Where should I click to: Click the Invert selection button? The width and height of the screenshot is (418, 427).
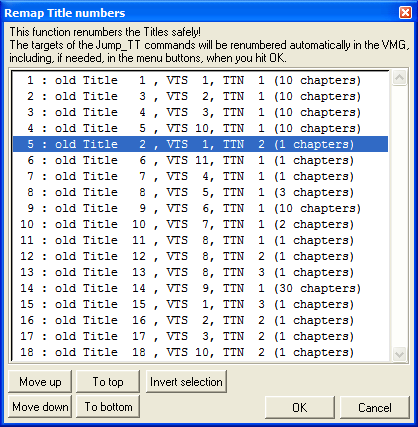tap(186, 381)
